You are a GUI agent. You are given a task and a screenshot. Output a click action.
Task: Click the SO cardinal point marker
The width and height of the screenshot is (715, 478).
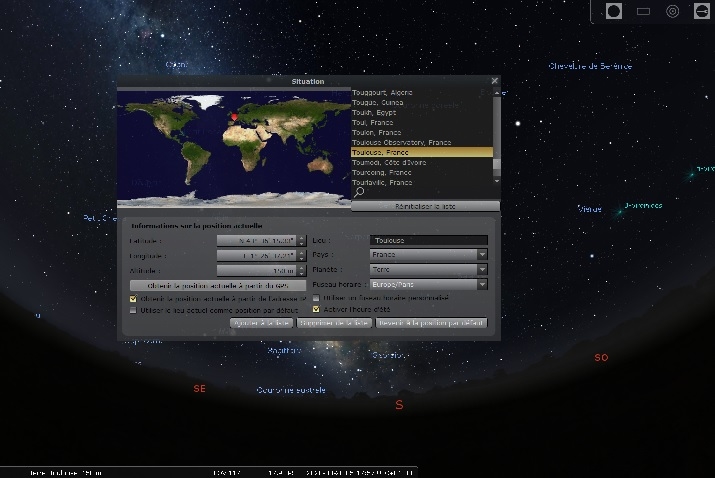pos(601,358)
